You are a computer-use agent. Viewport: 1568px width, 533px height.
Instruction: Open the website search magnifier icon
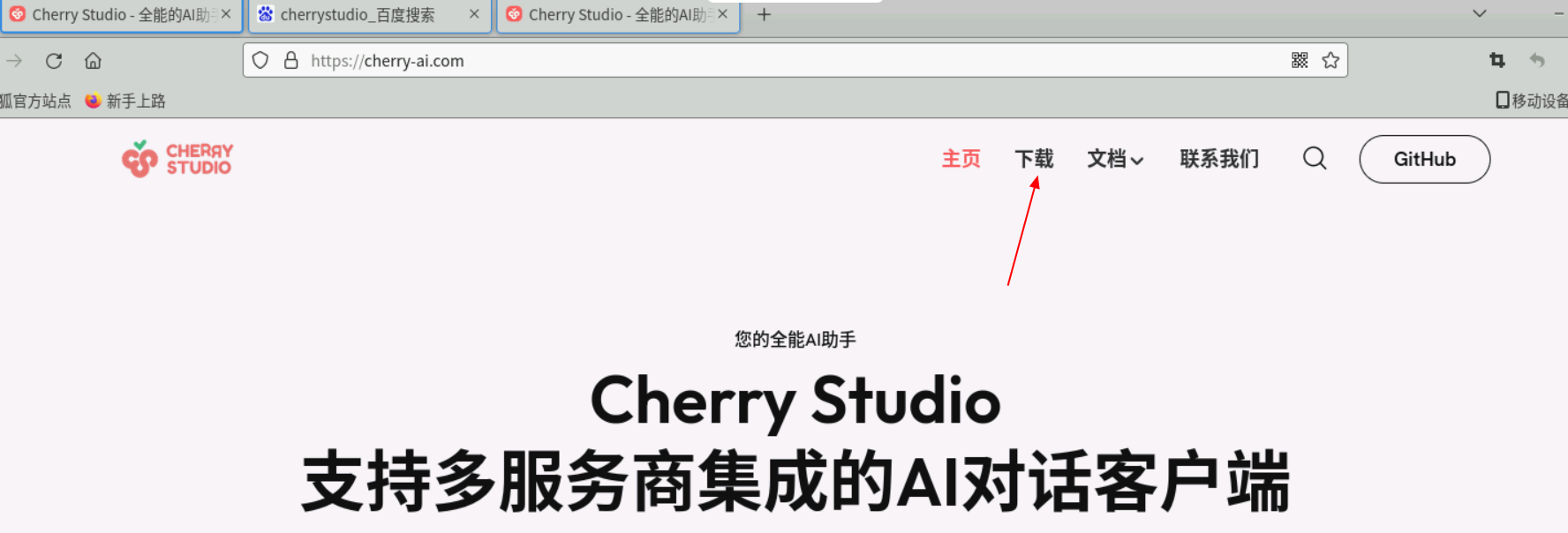1315,159
